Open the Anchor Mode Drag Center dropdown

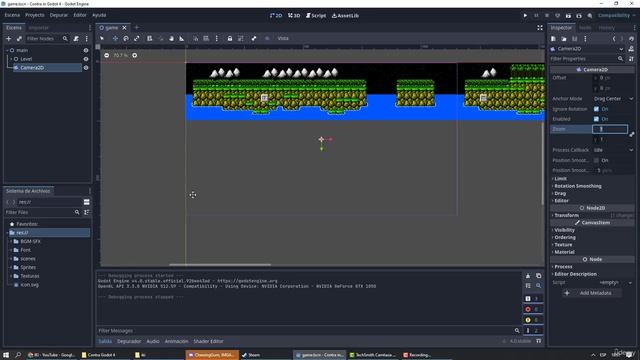tap(613, 99)
